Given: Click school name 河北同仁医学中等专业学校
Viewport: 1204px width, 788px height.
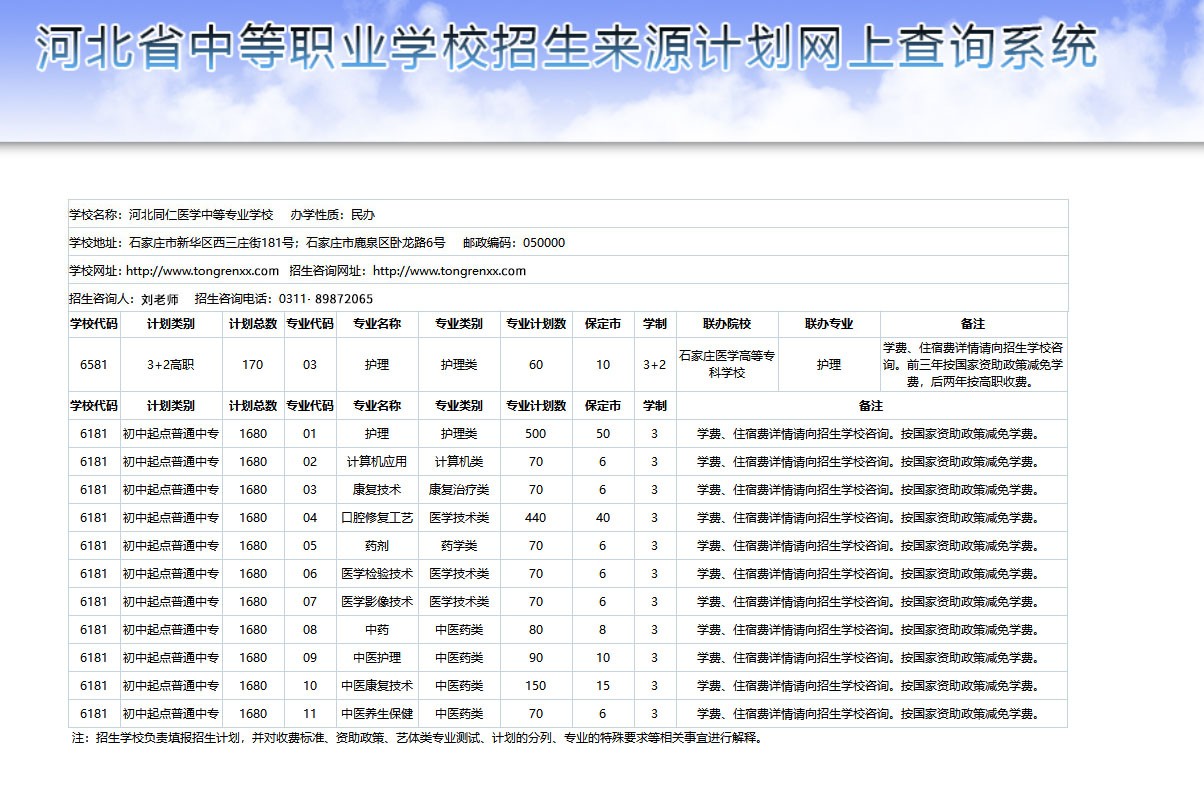Looking at the screenshot, I should (x=201, y=215).
